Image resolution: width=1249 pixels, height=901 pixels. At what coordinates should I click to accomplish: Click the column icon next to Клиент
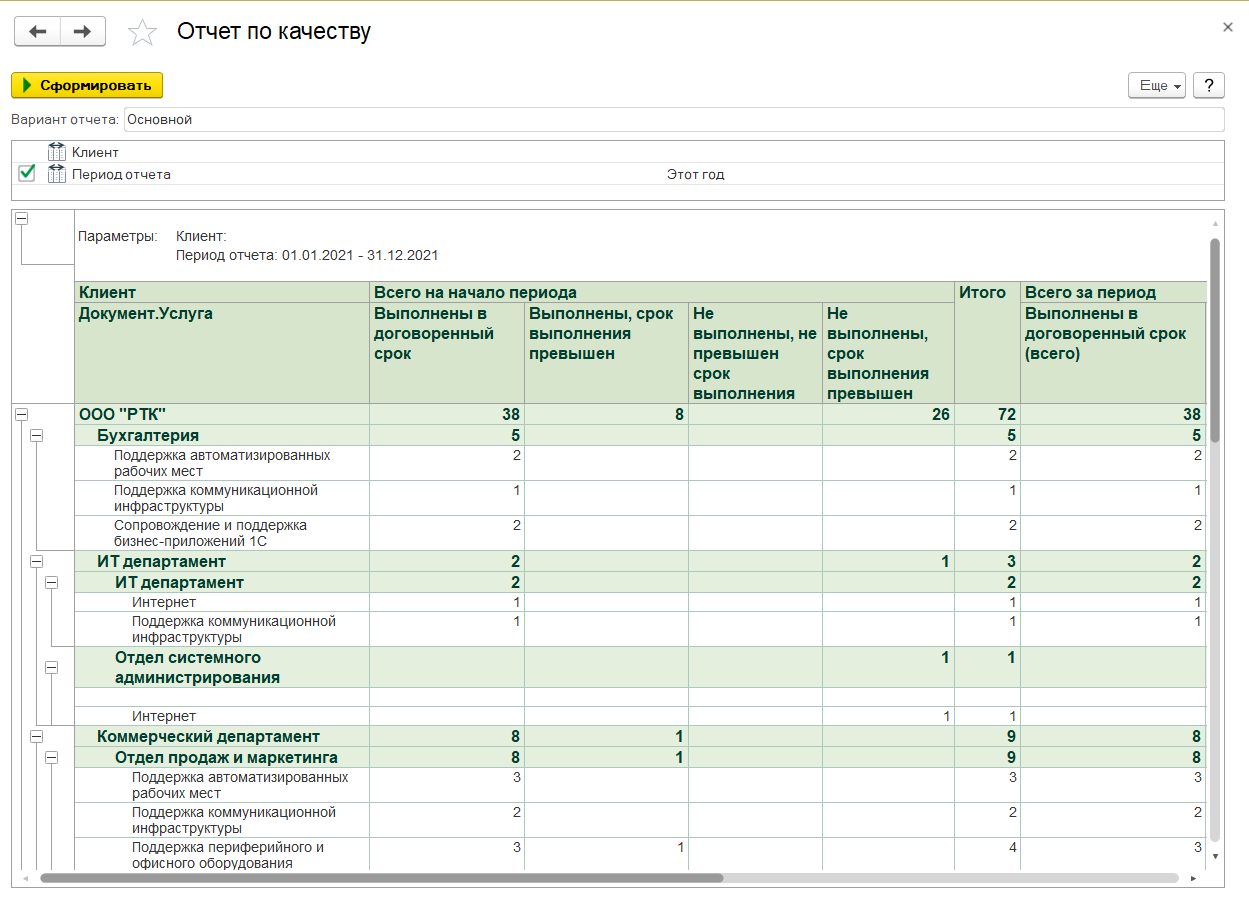tap(57, 152)
